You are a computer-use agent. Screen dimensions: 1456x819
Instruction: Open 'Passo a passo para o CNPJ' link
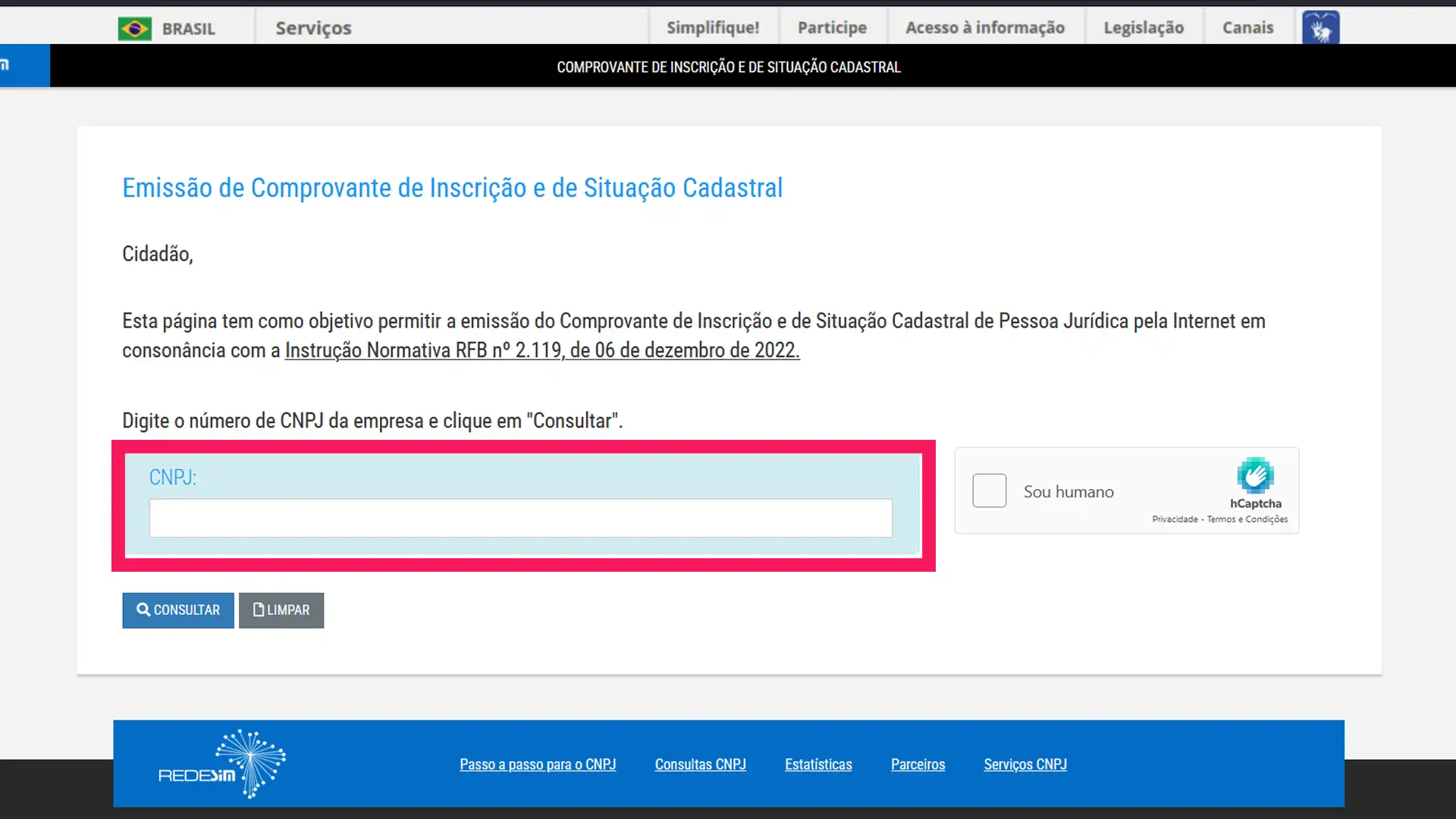(x=538, y=764)
